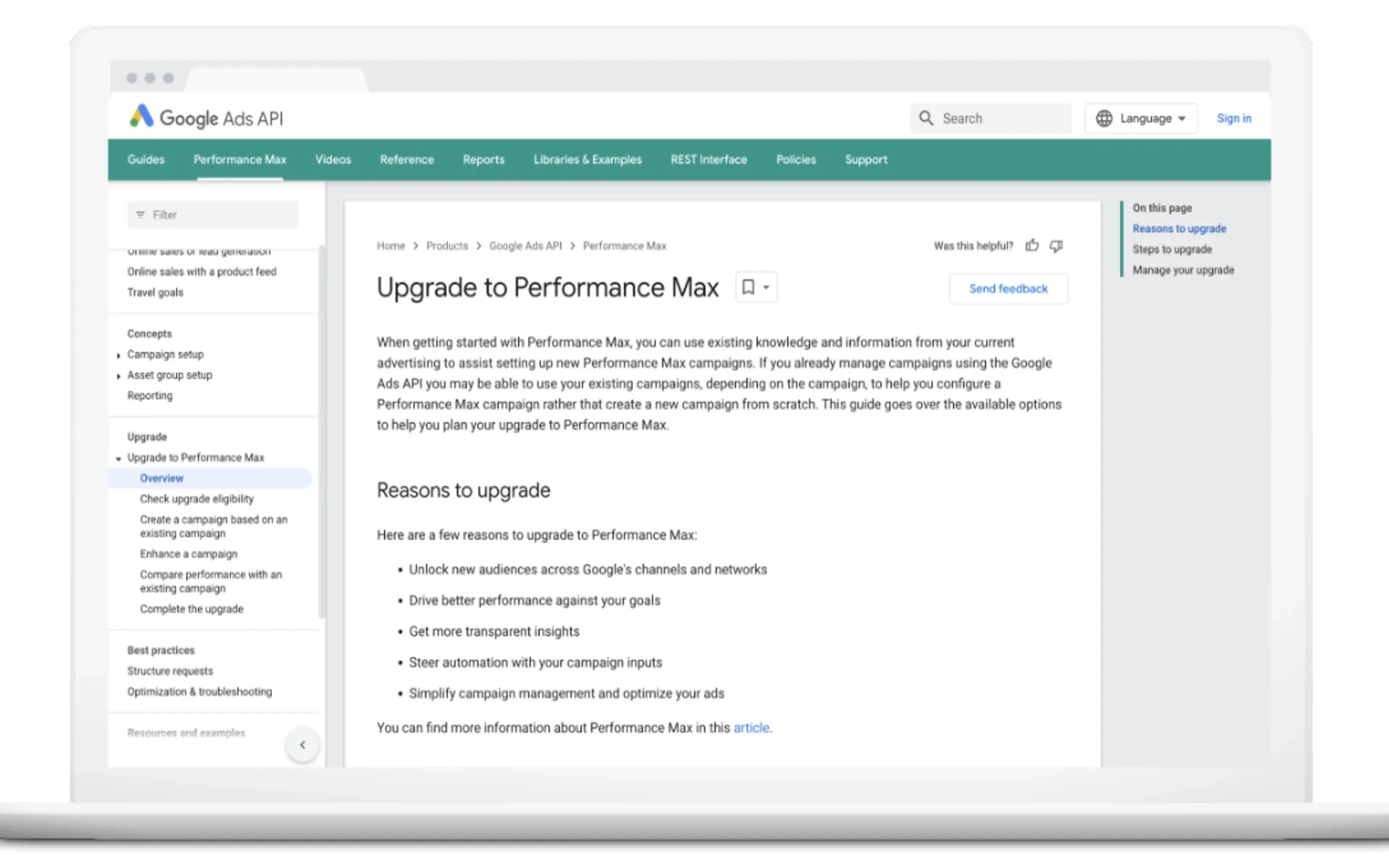Click the Send feedback button
This screenshot has width=1389, height=868.
1008,288
